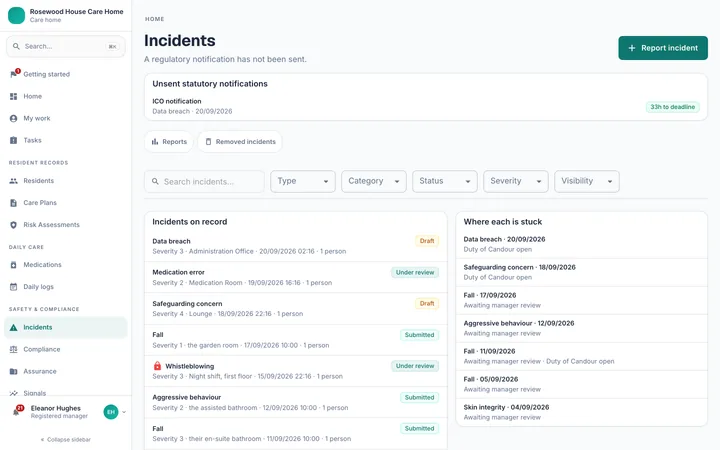This screenshot has width=720, height=450.
Task: Open Residents in the sidebar
Action: pos(66,181)
